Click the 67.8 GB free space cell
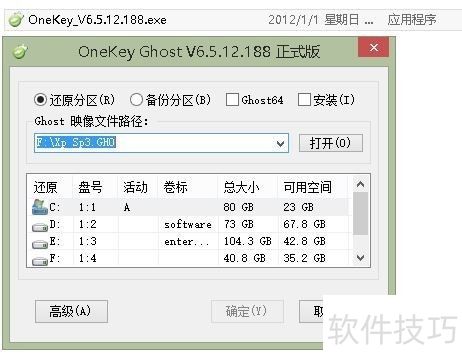462x364 pixels. coord(304,224)
